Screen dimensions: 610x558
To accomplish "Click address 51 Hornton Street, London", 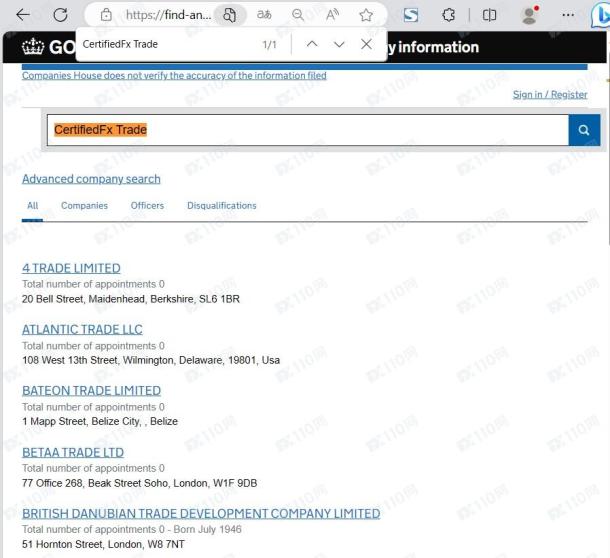I will [103, 544].
